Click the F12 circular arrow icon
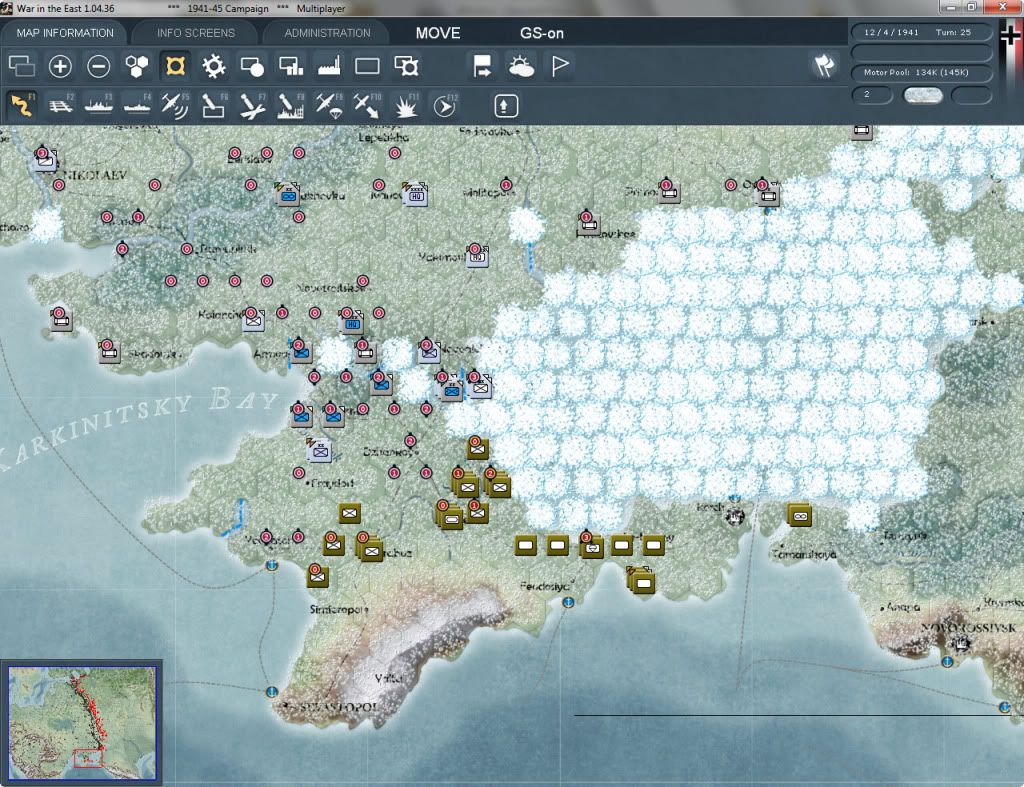The height and width of the screenshot is (787, 1024). pyautogui.click(x=445, y=105)
